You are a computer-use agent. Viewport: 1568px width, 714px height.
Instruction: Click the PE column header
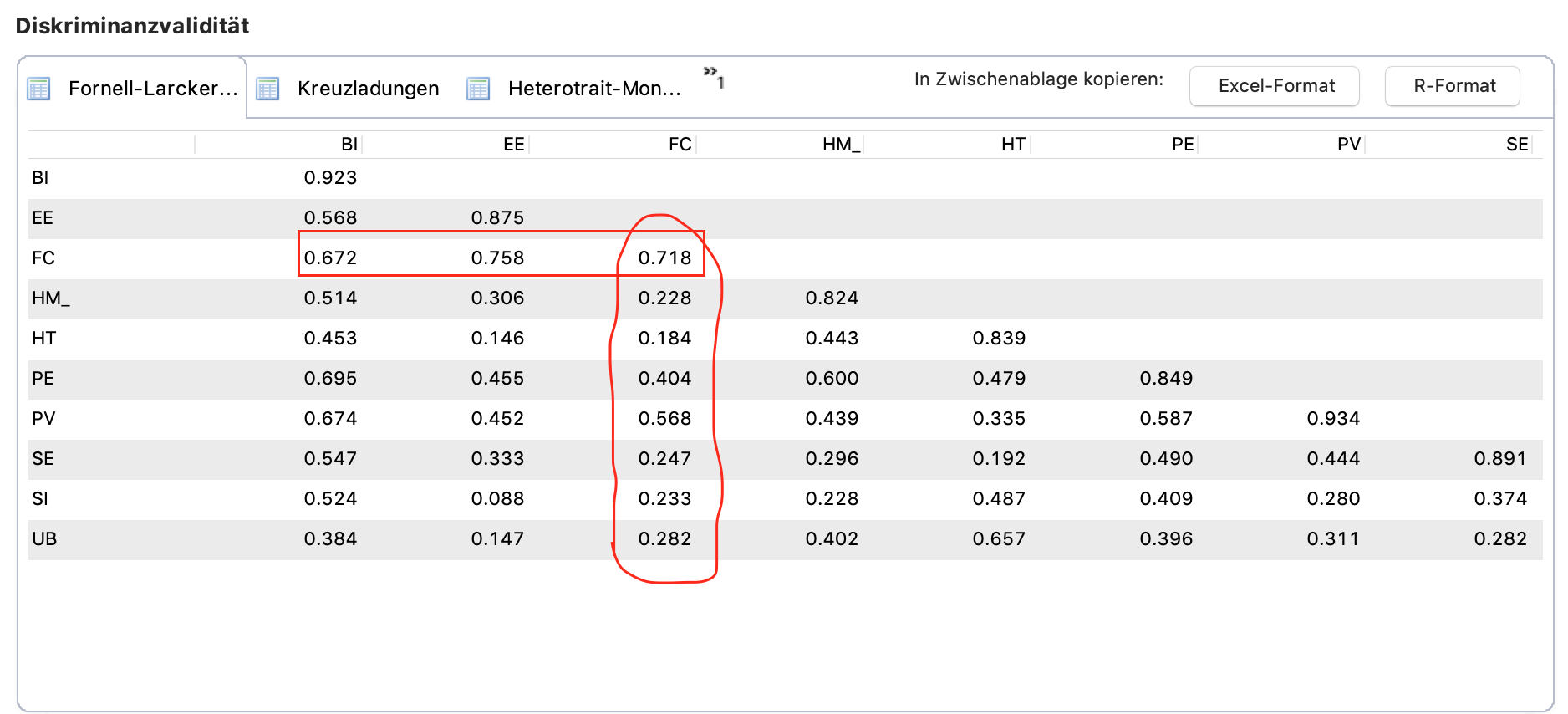(x=1183, y=145)
